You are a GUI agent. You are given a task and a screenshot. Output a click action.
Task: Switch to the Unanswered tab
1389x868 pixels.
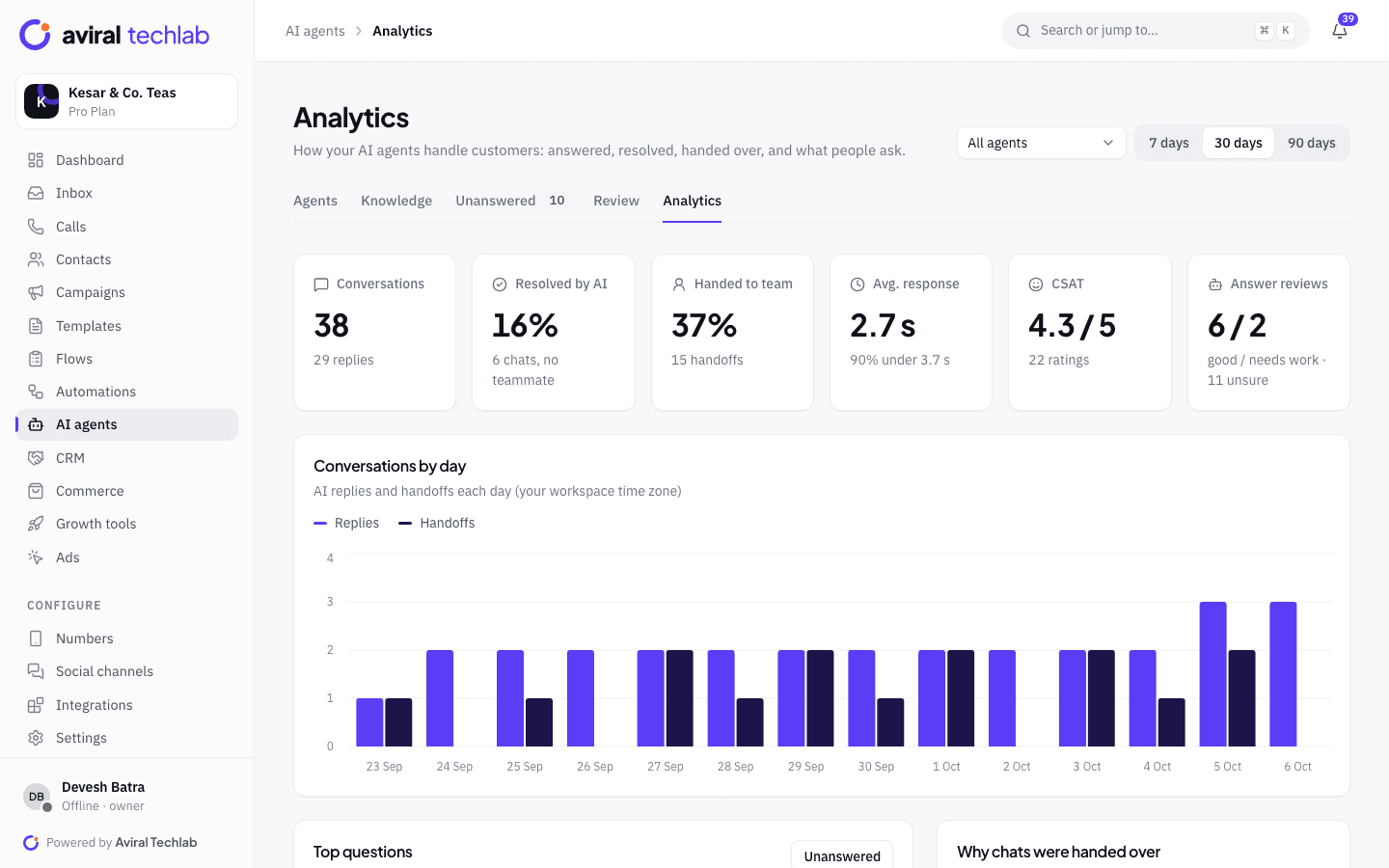pyautogui.click(x=512, y=201)
